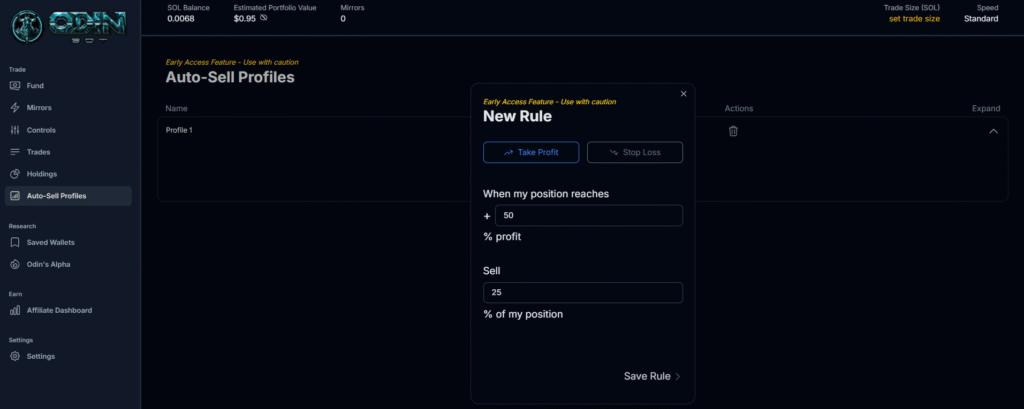
Task: Close the New Rule dialog
Action: [684, 94]
